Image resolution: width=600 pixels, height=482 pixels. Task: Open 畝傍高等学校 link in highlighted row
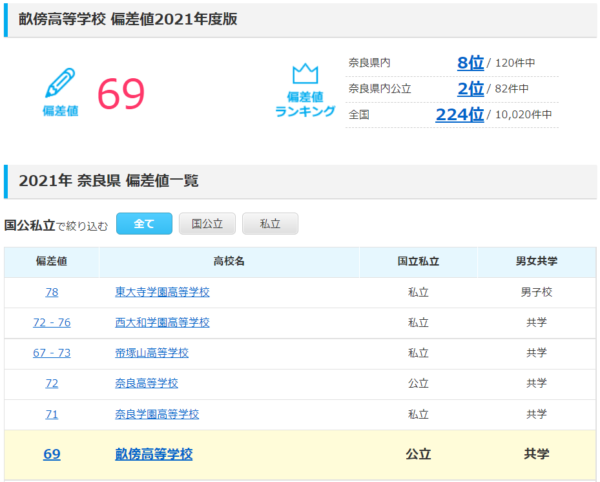tap(154, 454)
